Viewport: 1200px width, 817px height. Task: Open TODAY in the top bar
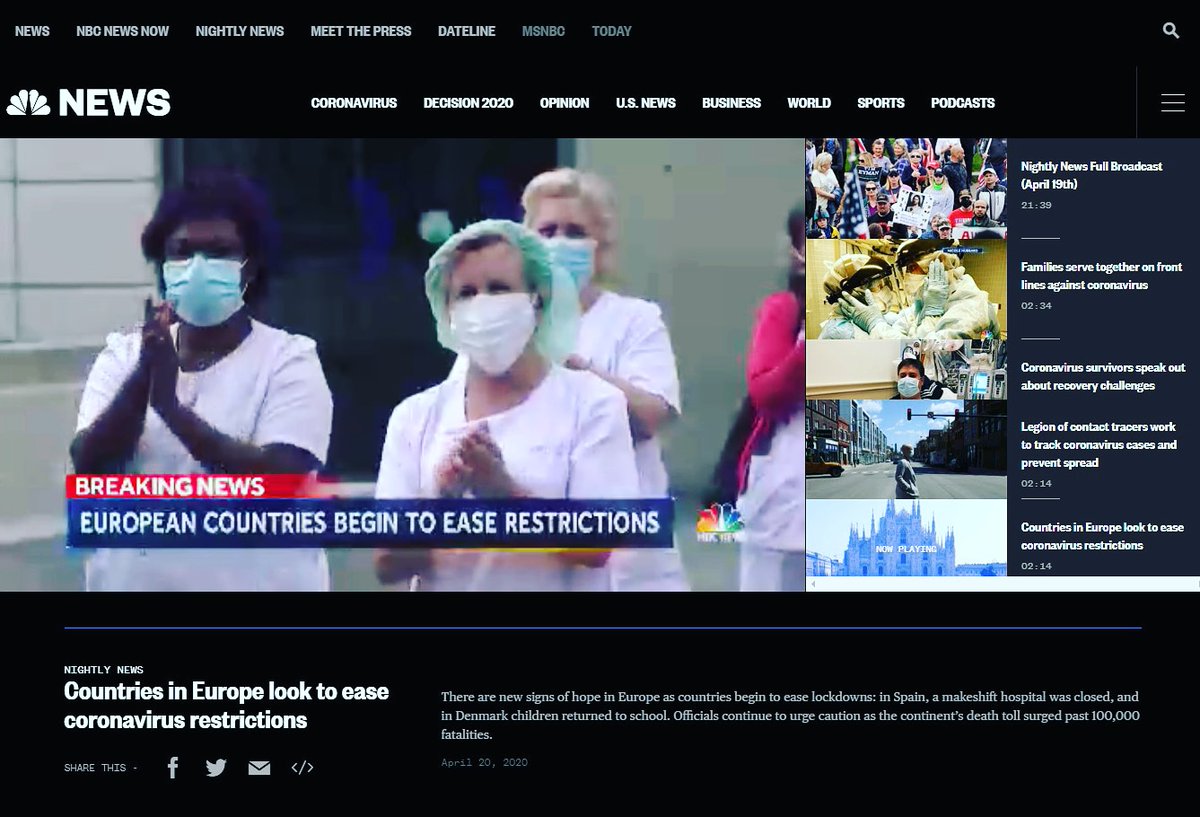pyautogui.click(x=612, y=31)
